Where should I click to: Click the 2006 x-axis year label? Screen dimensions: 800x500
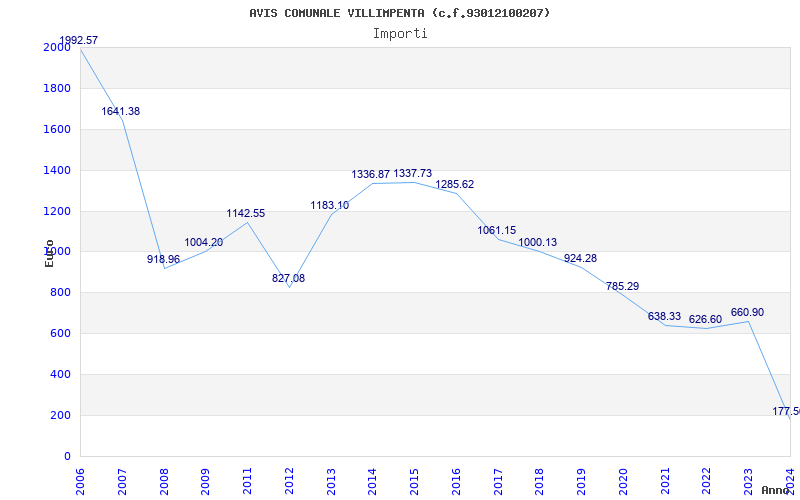coord(80,481)
